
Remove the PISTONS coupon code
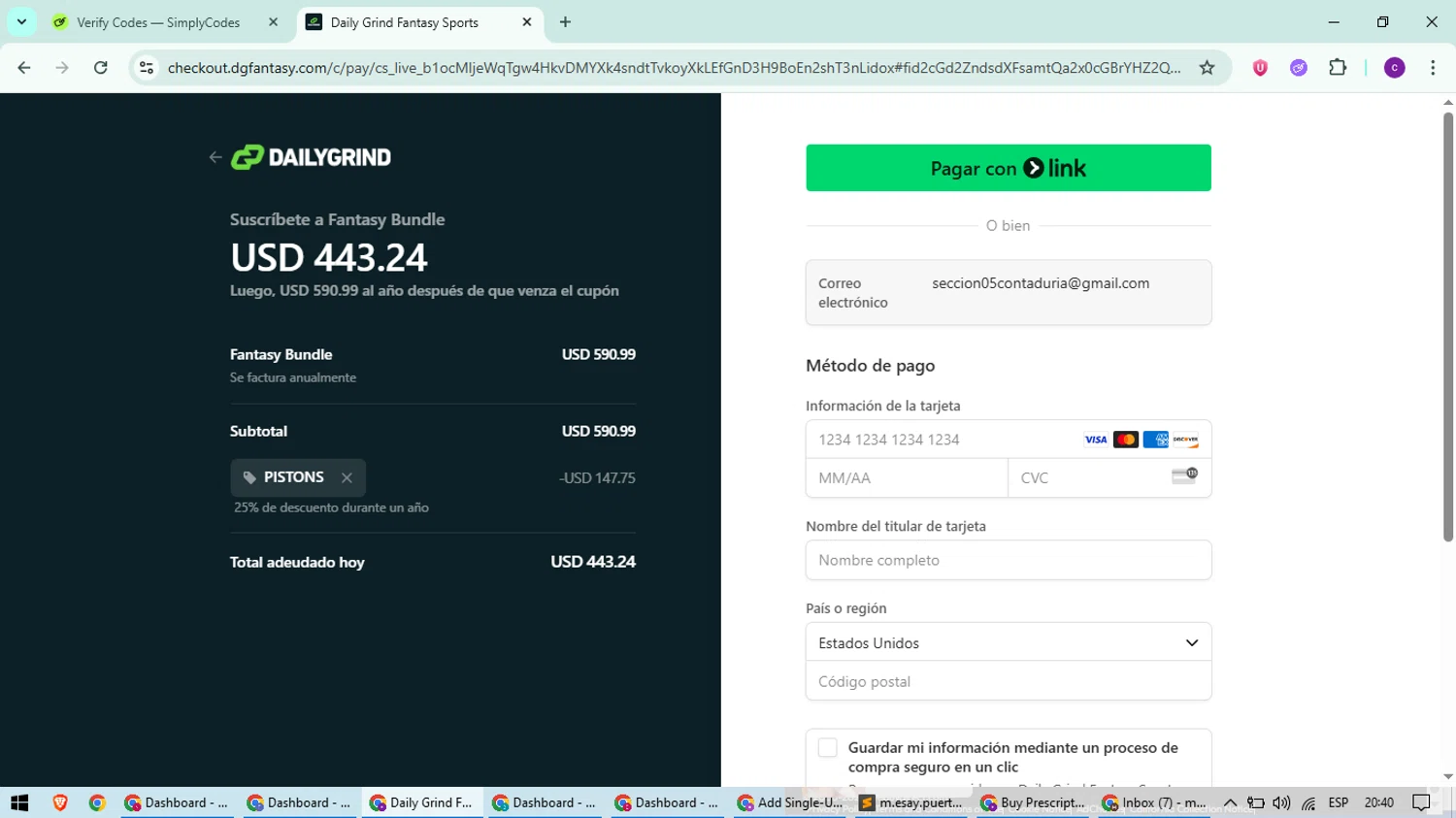click(347, 477)
